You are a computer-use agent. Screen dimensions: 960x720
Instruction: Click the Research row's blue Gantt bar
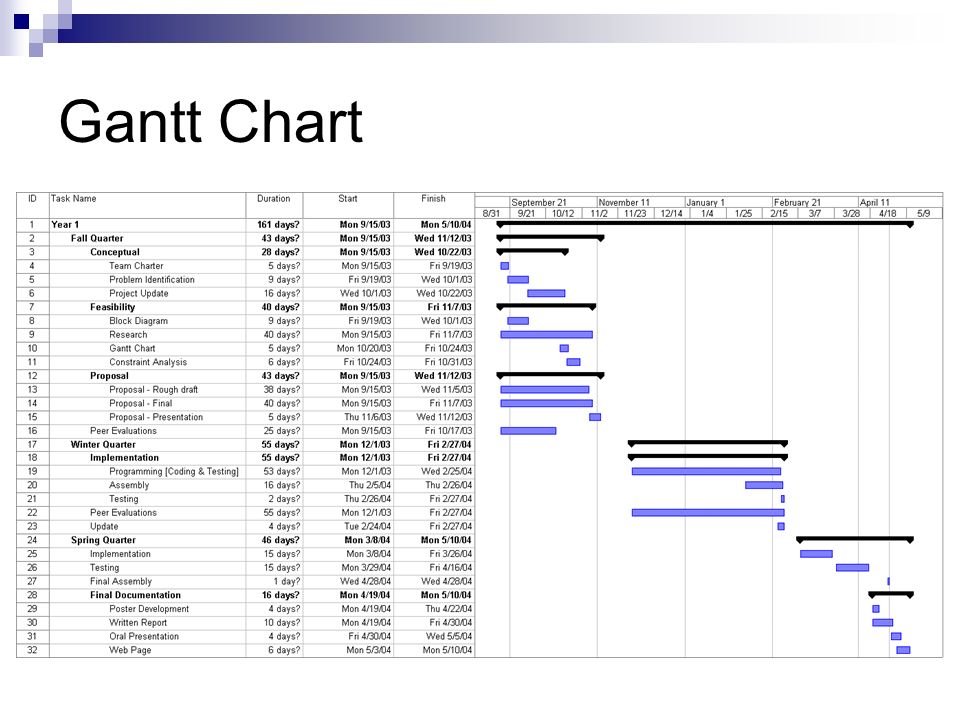[547, 335]
